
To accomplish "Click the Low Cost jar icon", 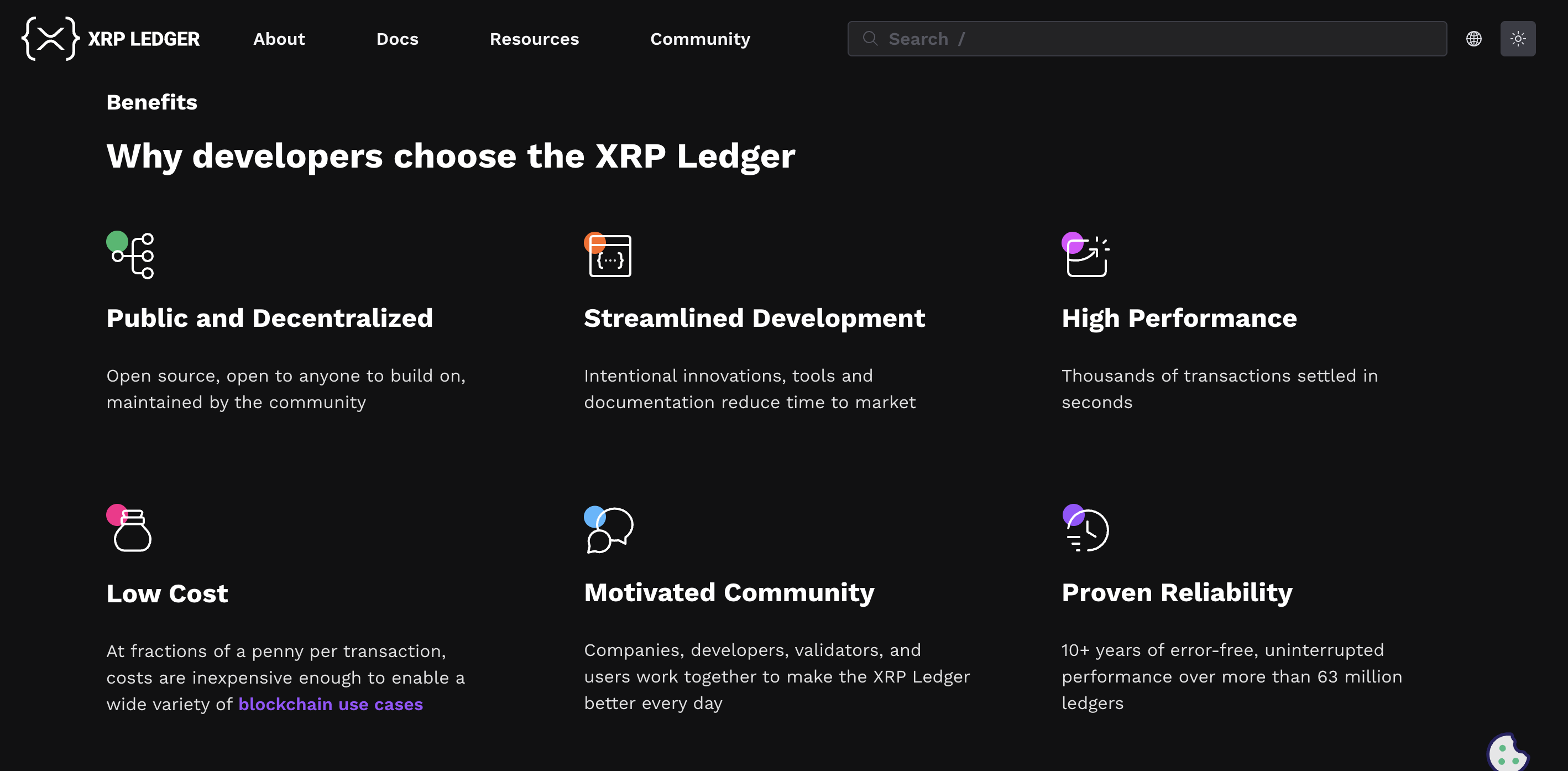I will [x=129, y=529].
